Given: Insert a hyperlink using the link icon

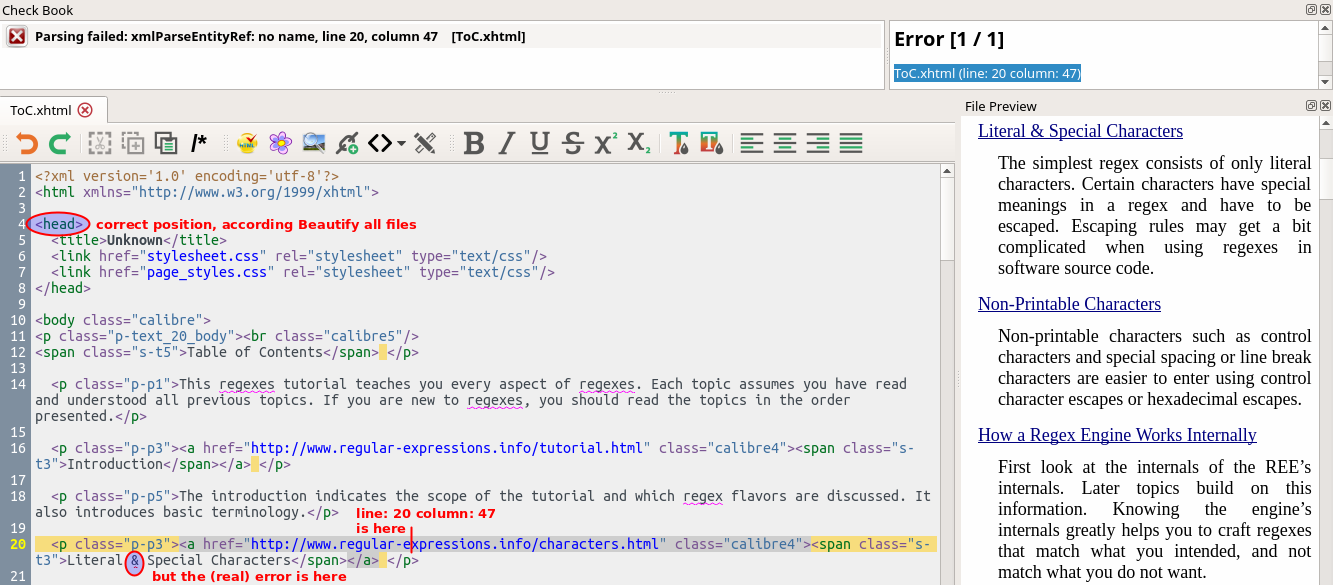Looking at the screenshot, I should 348,143.
